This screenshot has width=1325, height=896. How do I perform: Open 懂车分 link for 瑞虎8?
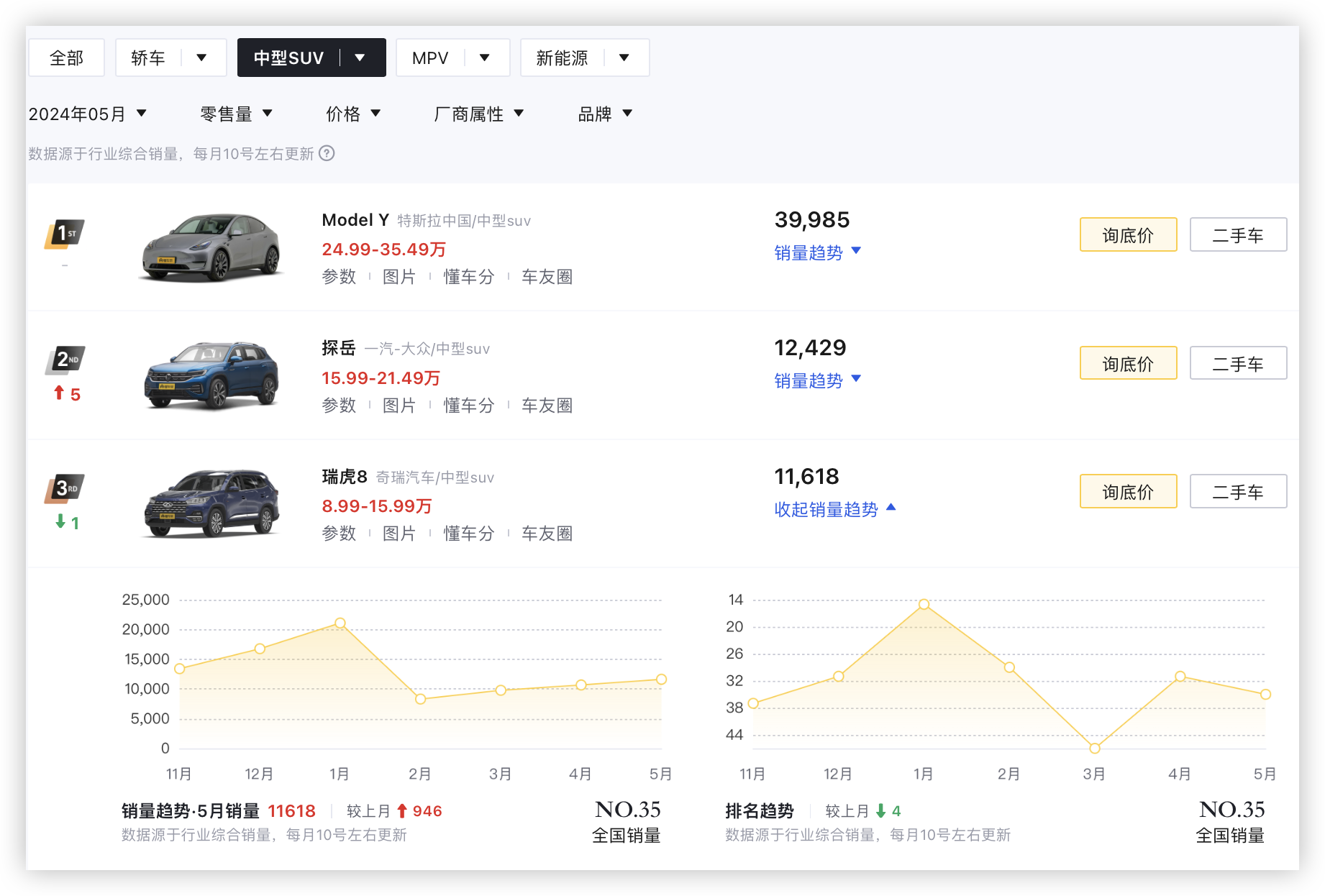(x=469, y=534)
